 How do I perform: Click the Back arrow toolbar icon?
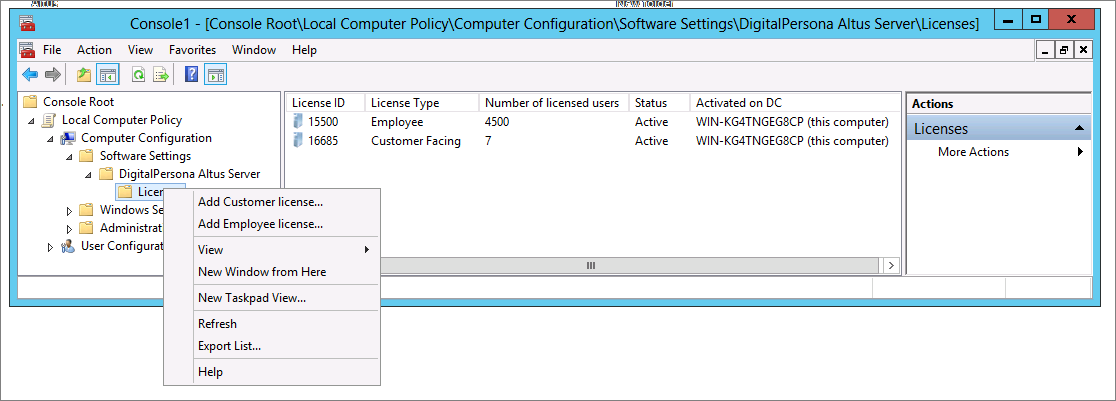point(30,74)
